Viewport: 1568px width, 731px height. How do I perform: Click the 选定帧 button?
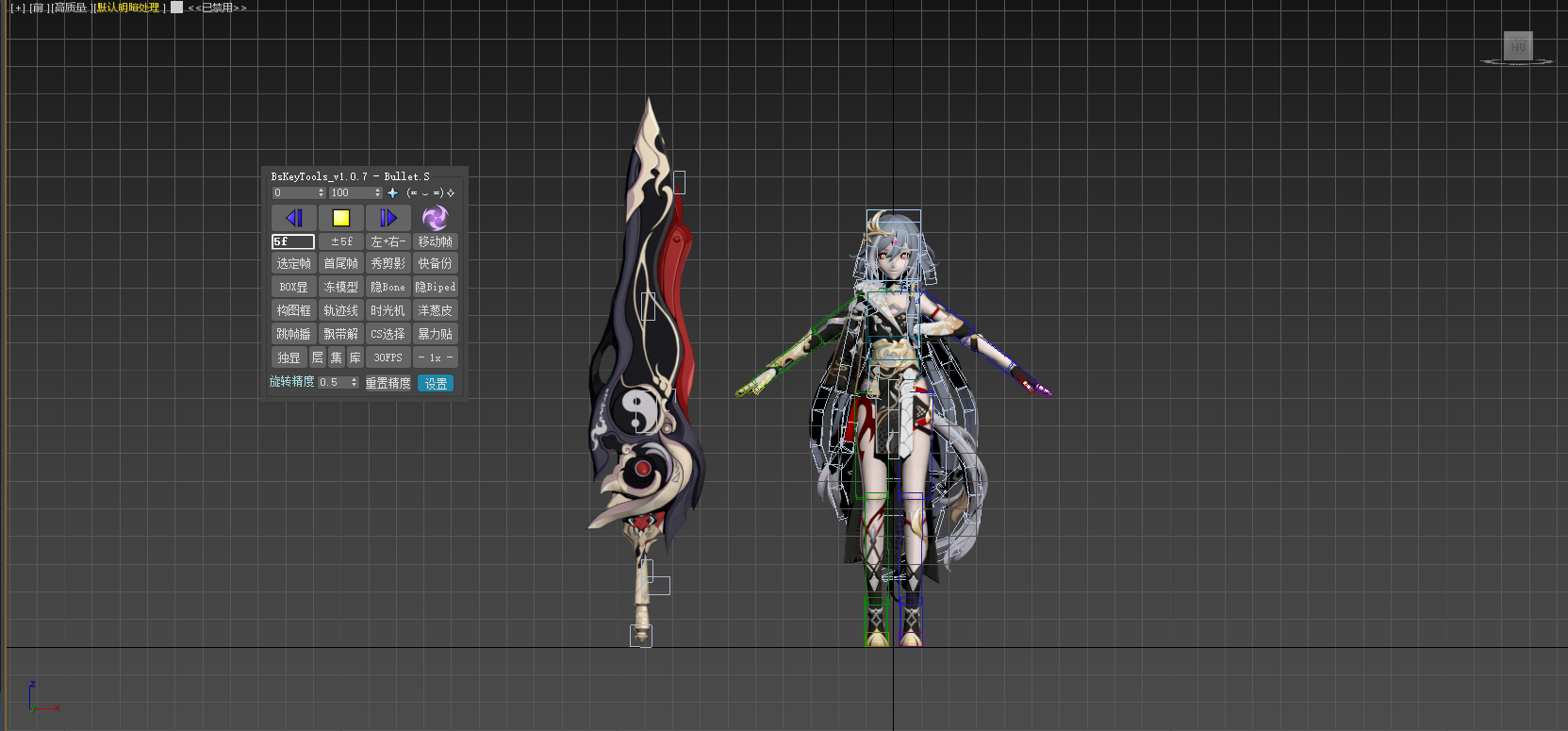pyautogui.click(x=294, y=263)
